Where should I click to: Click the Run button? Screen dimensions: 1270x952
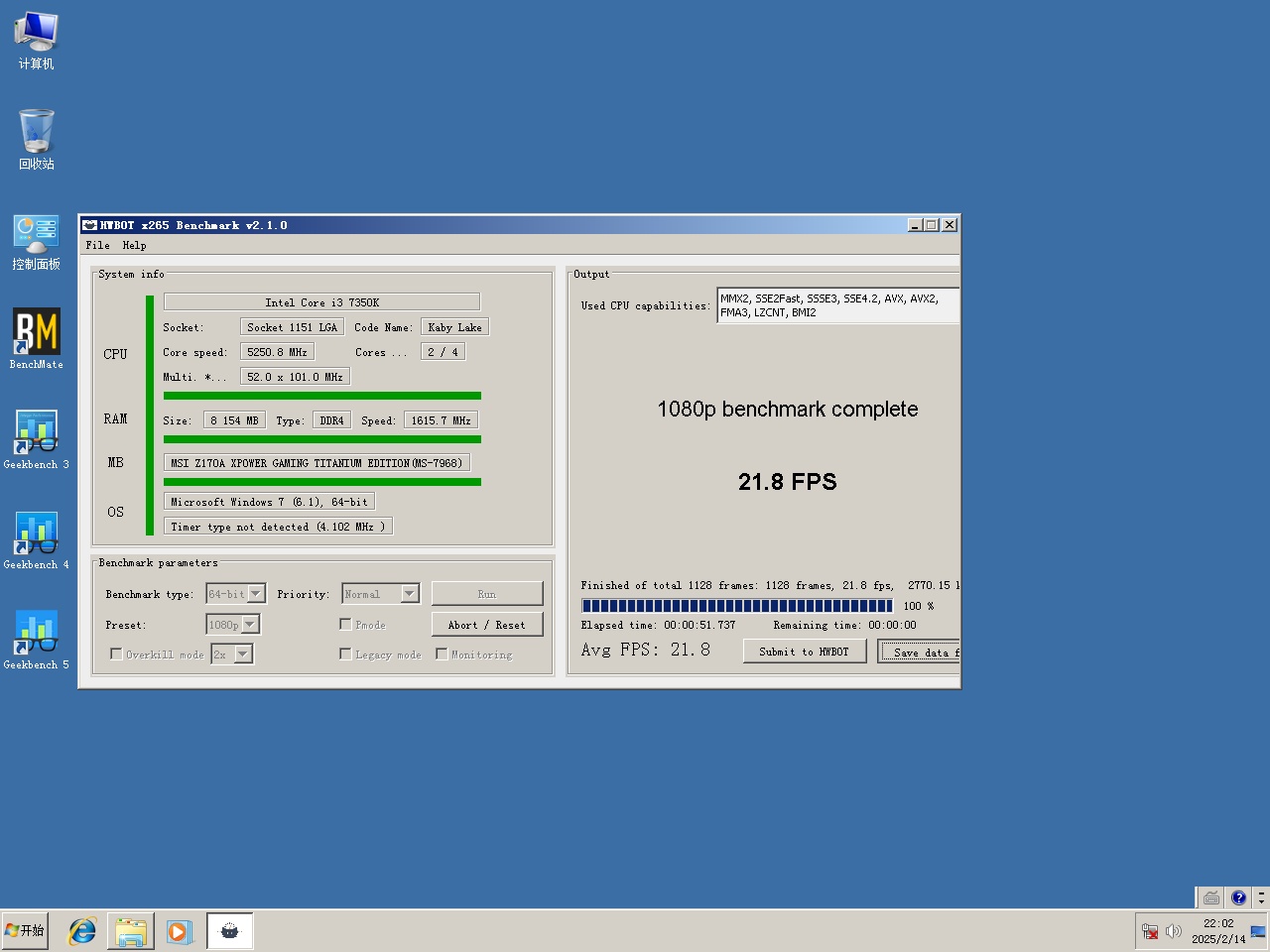point(487,594)
